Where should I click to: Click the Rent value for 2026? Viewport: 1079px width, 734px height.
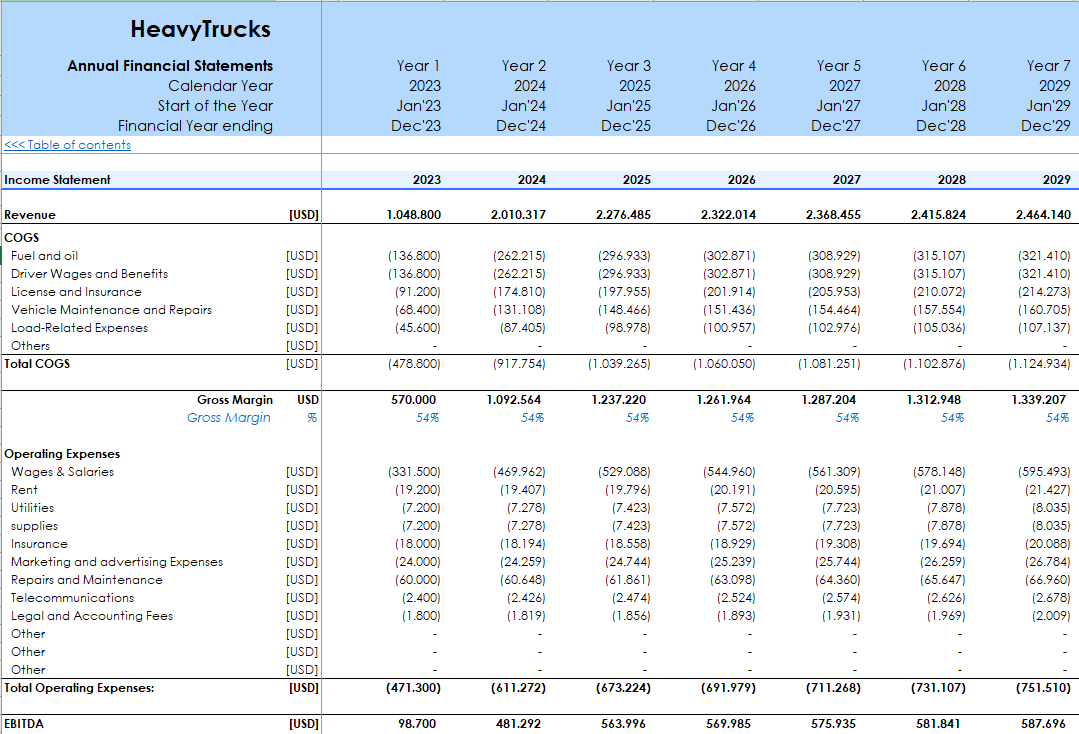pyautogui.click(x=733, y=490)
